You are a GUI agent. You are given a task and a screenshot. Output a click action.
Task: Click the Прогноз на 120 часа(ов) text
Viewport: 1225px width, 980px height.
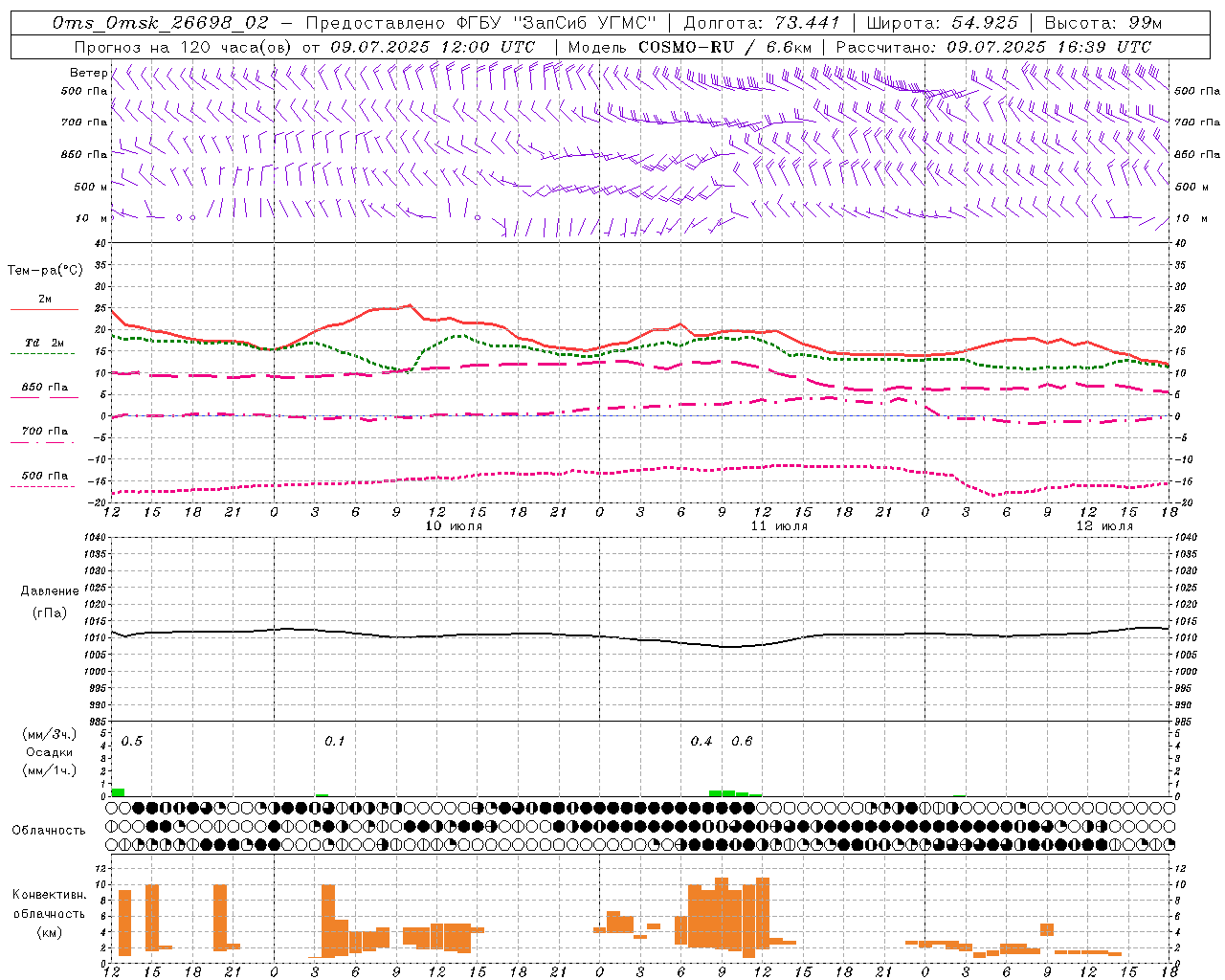click(x=185, y=47)
